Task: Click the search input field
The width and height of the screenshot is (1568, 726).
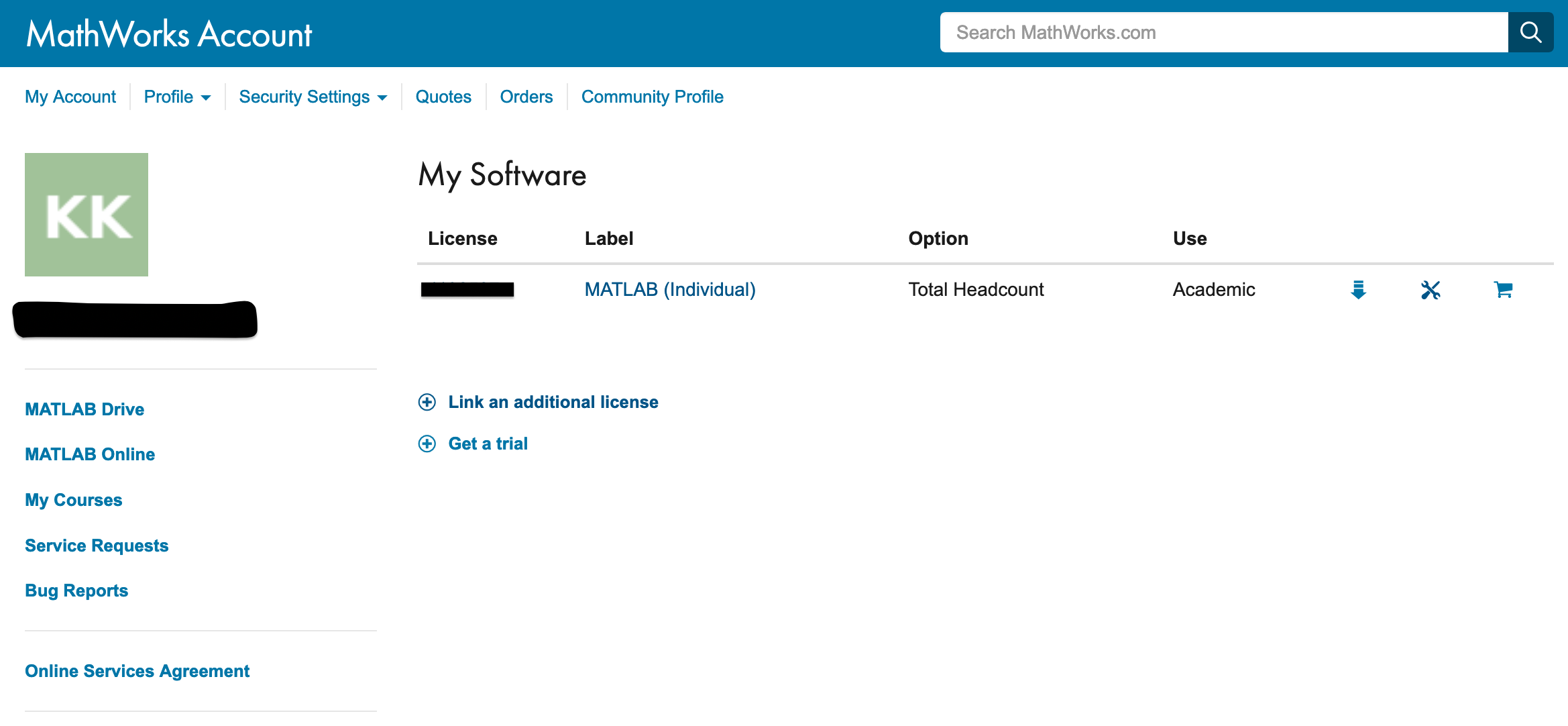Action: pos(1224,31)
